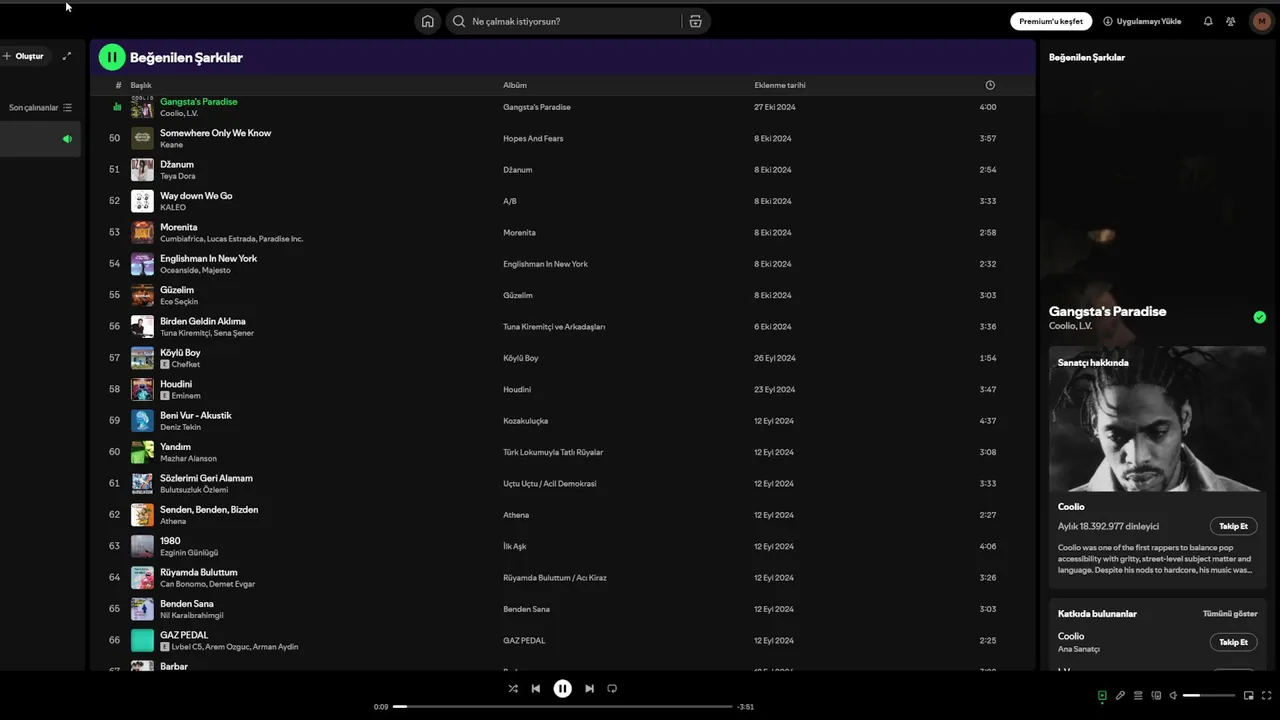Follow Coolio under Katkıda bulunanlar
This screenshot has width=1280, height=720.
(x=1233, y=642)
